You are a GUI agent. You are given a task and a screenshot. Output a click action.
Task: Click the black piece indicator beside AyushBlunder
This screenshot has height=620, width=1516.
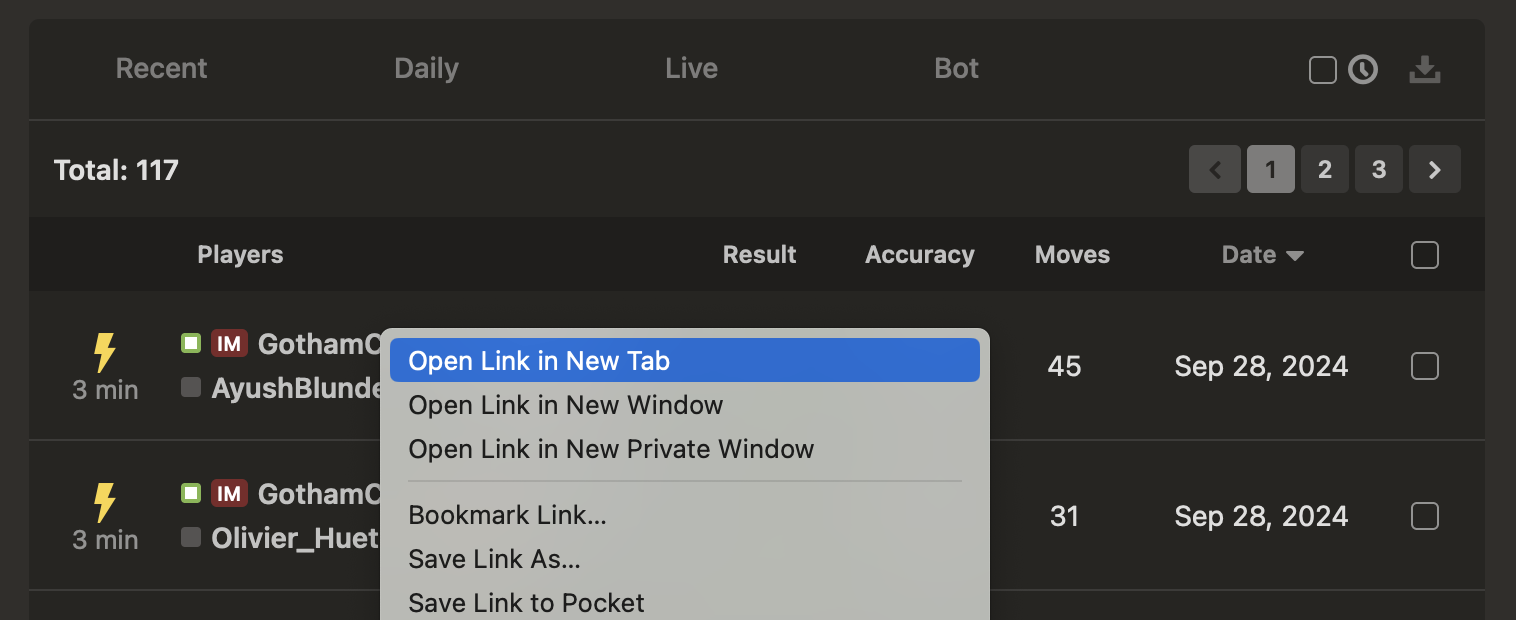(x=191, y=387)
